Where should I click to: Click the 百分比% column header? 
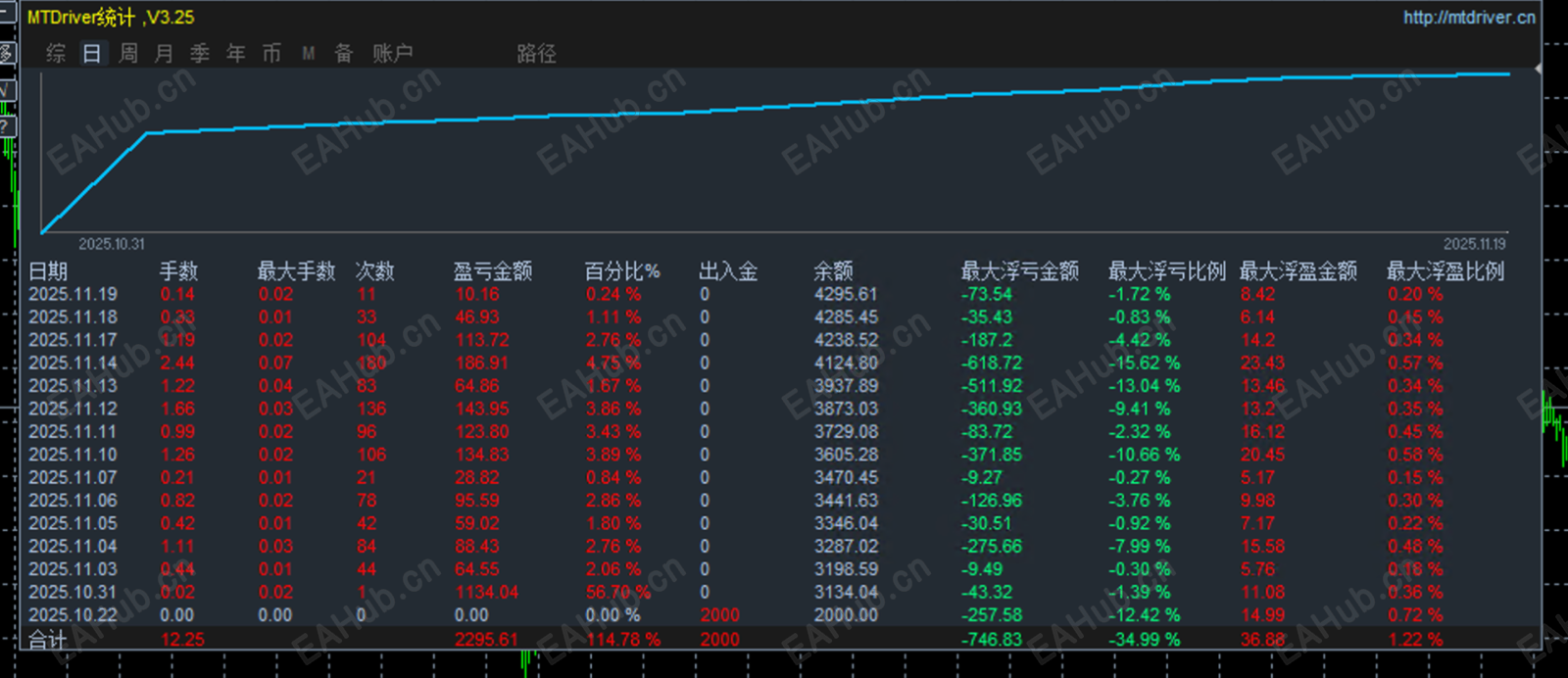(622, 271)
